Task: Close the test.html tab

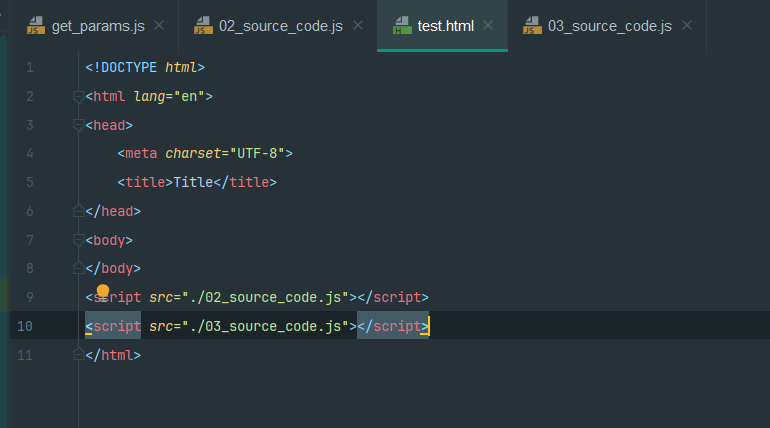Action: pyautogui.click(x=488, y=25)
